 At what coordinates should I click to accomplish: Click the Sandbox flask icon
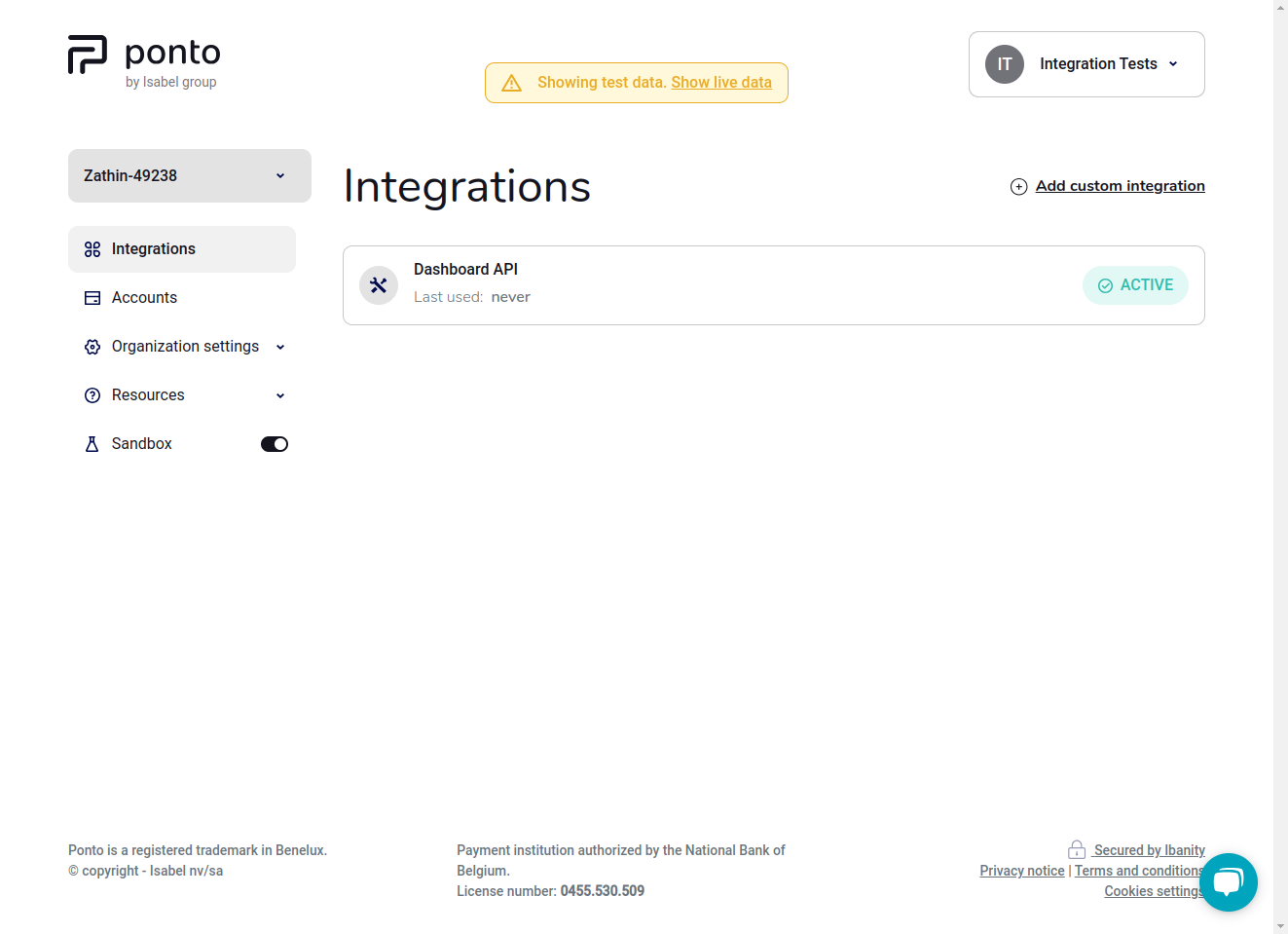click(x=92, y=443)
